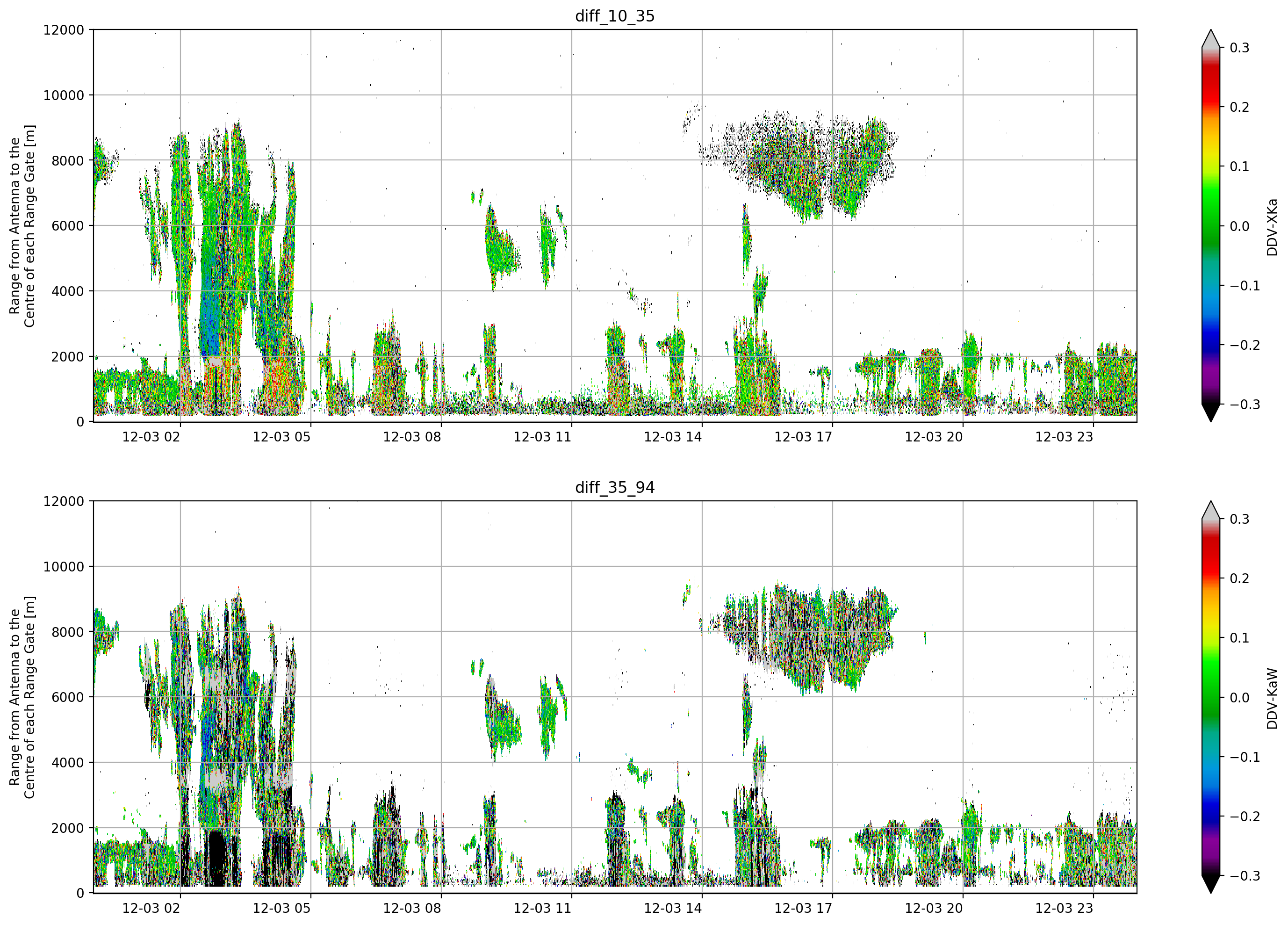
Task: Click the −0.3 tick on DDV-KaW colorbar
Action: [x=1245, y=876]
